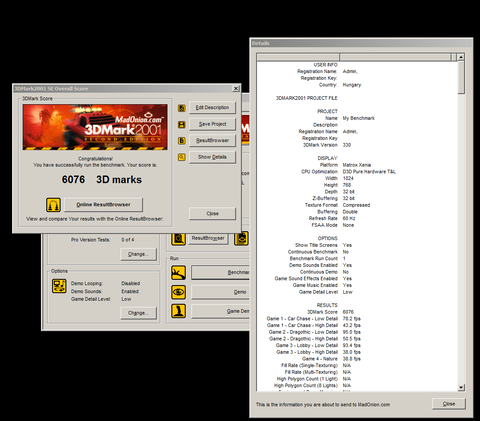
Task: Click the Game Demo joystick icon
Action: 179,311
